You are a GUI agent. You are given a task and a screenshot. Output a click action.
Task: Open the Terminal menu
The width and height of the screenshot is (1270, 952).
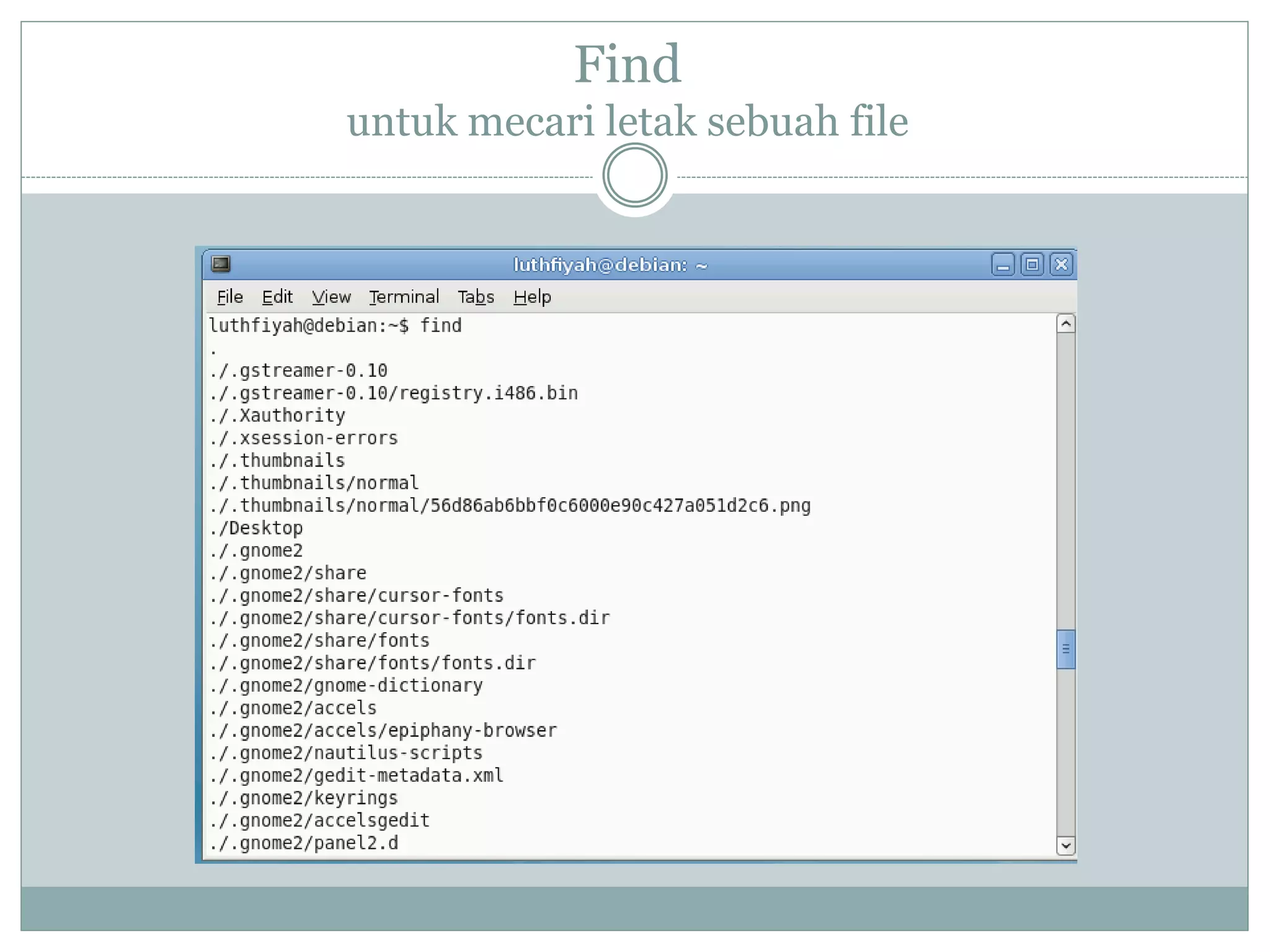click(x=404, y=297)
